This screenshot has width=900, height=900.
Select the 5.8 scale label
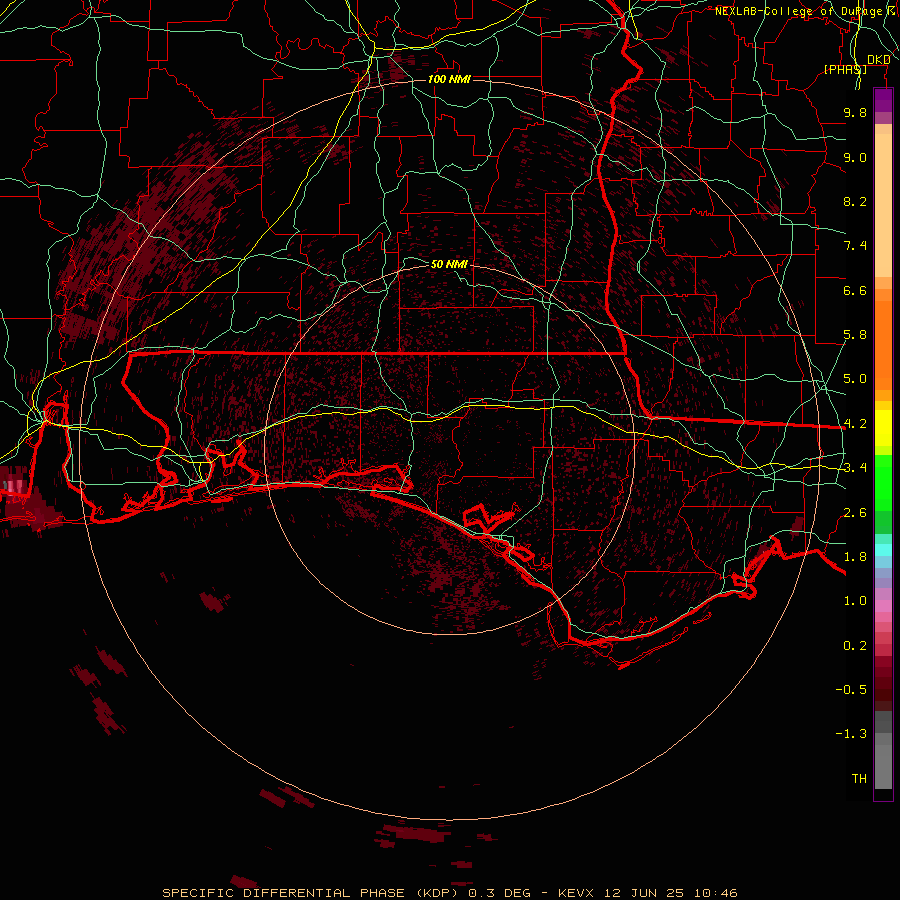pos(855,335)
